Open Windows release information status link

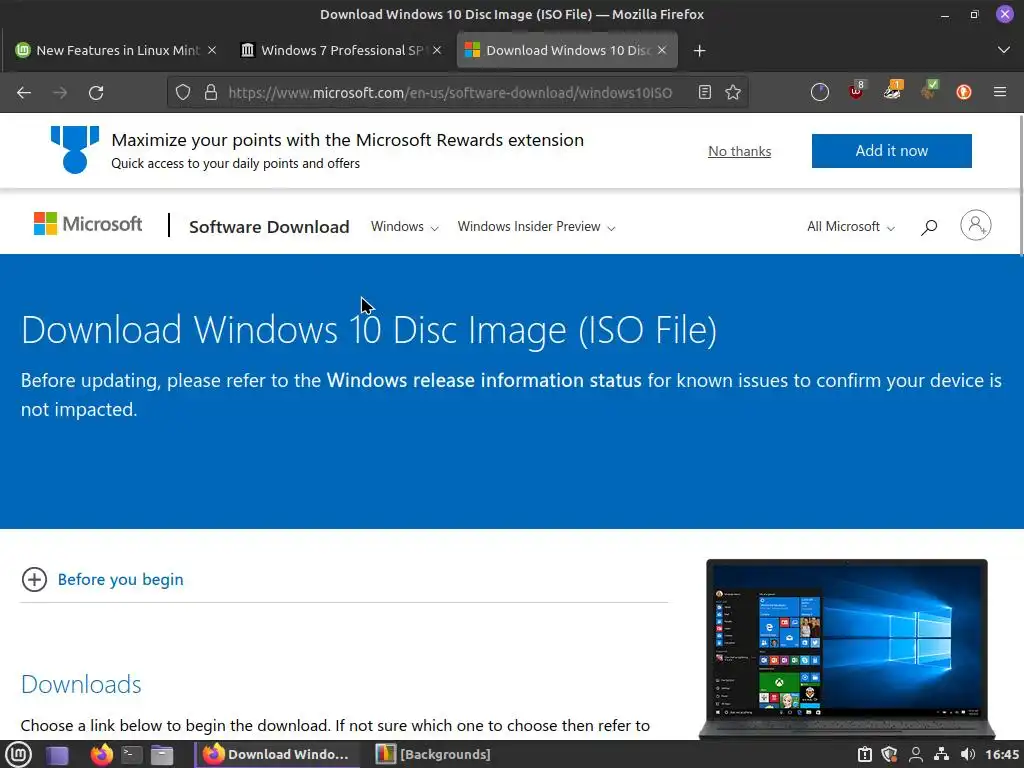[x=484, y=380]
